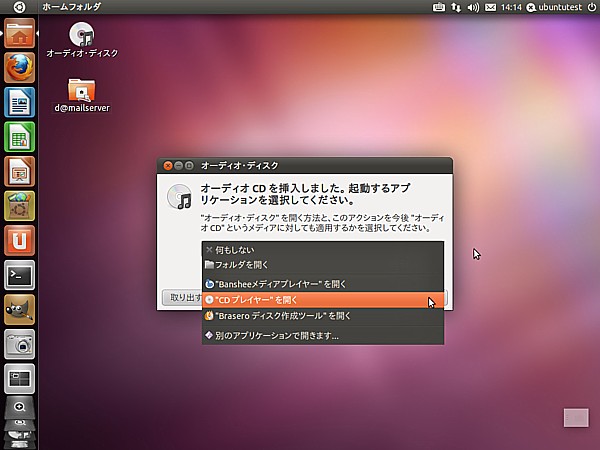The height and width of the screenshot is (450, 600).
Task: Launch LibreOffice Writer from the dock
Action: [x=19, y=102]
